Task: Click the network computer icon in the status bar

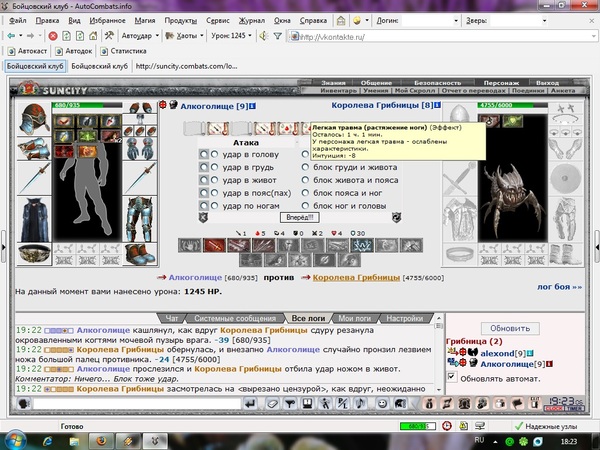Action: (480, 426)
